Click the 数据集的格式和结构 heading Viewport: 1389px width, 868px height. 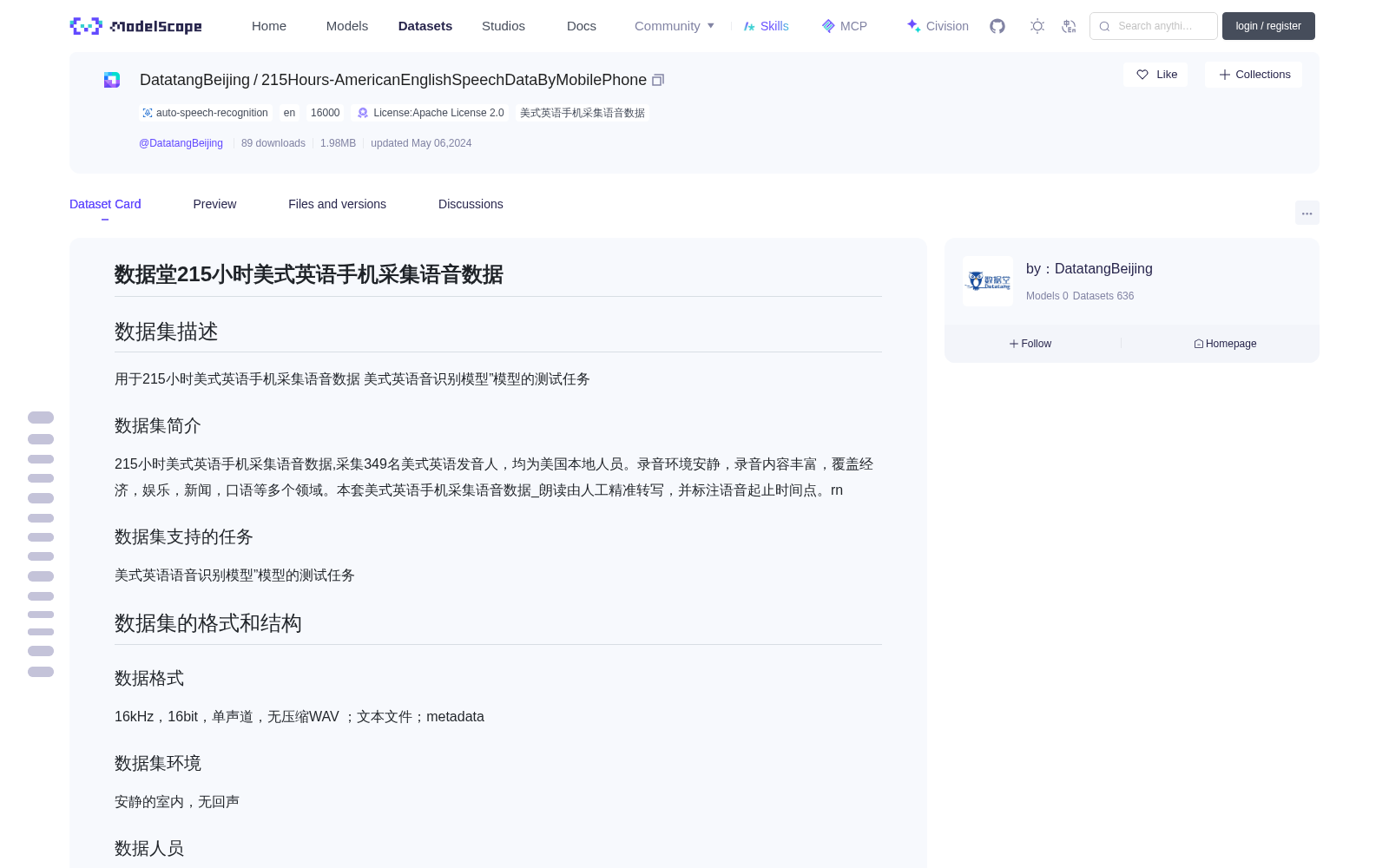point(208,623)
